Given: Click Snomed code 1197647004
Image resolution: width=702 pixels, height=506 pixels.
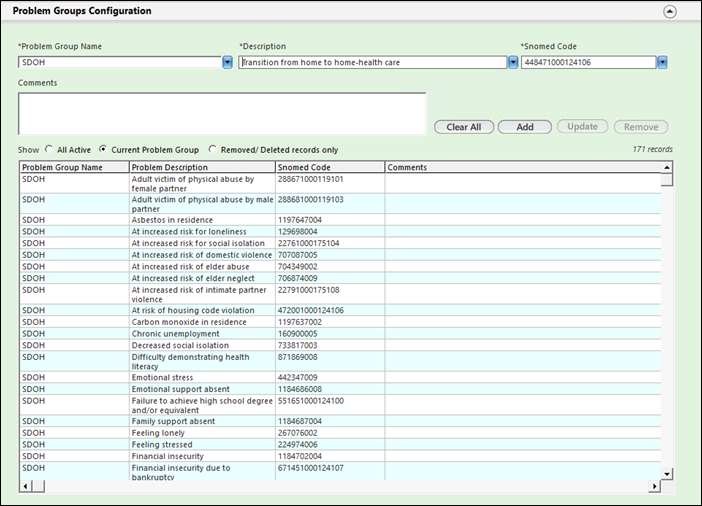Looking at the screenshot, I should coord(300,220).
